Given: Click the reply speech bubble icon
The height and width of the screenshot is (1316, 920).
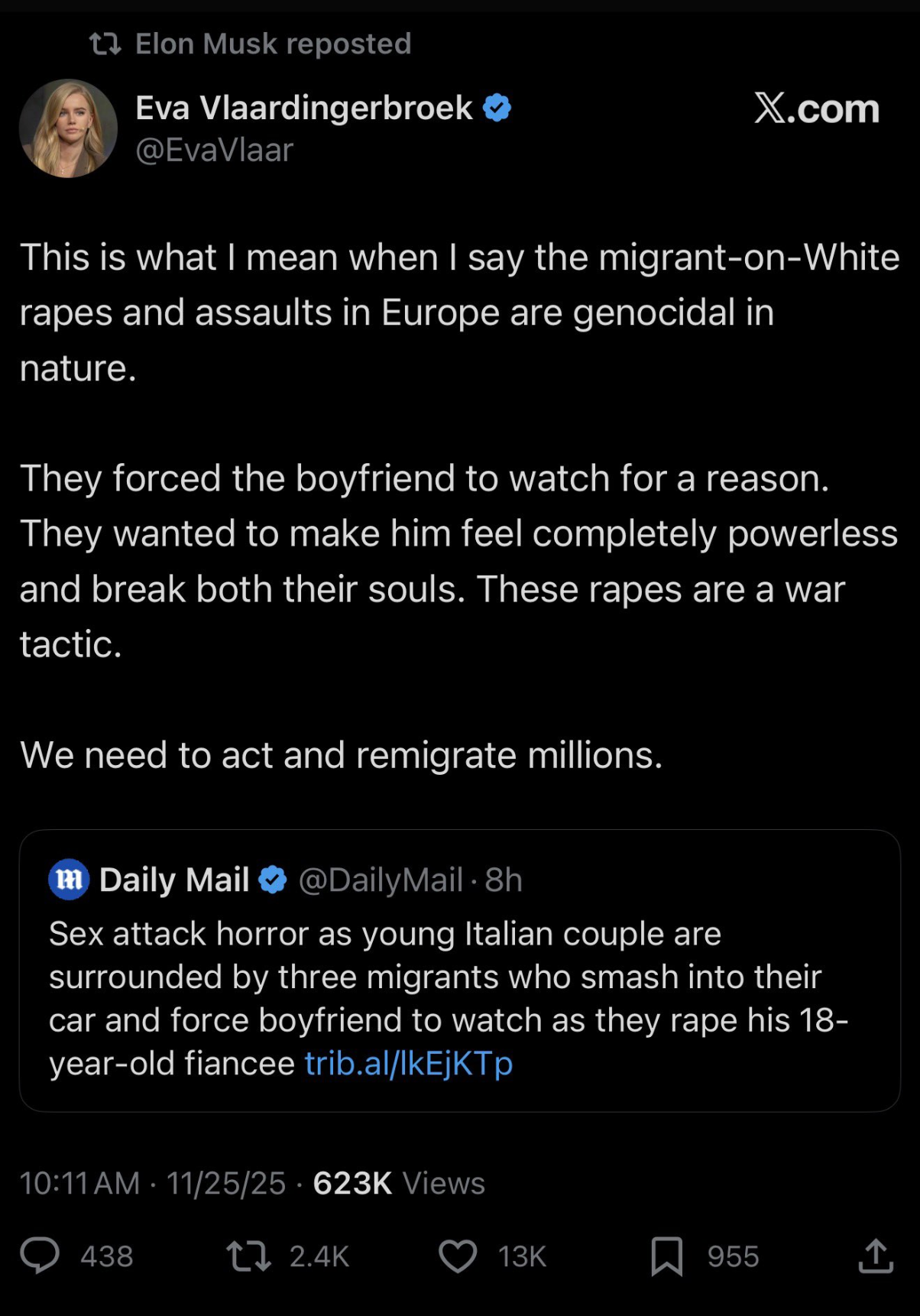Looking at the screenshot, I should point(40,1256).
